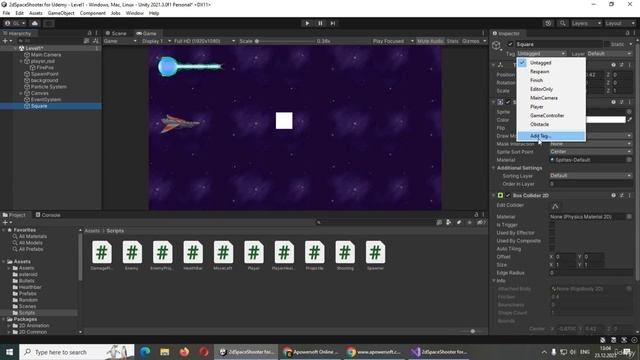Open Microsoft Edge from the taskbar

[x=145, y=351]
